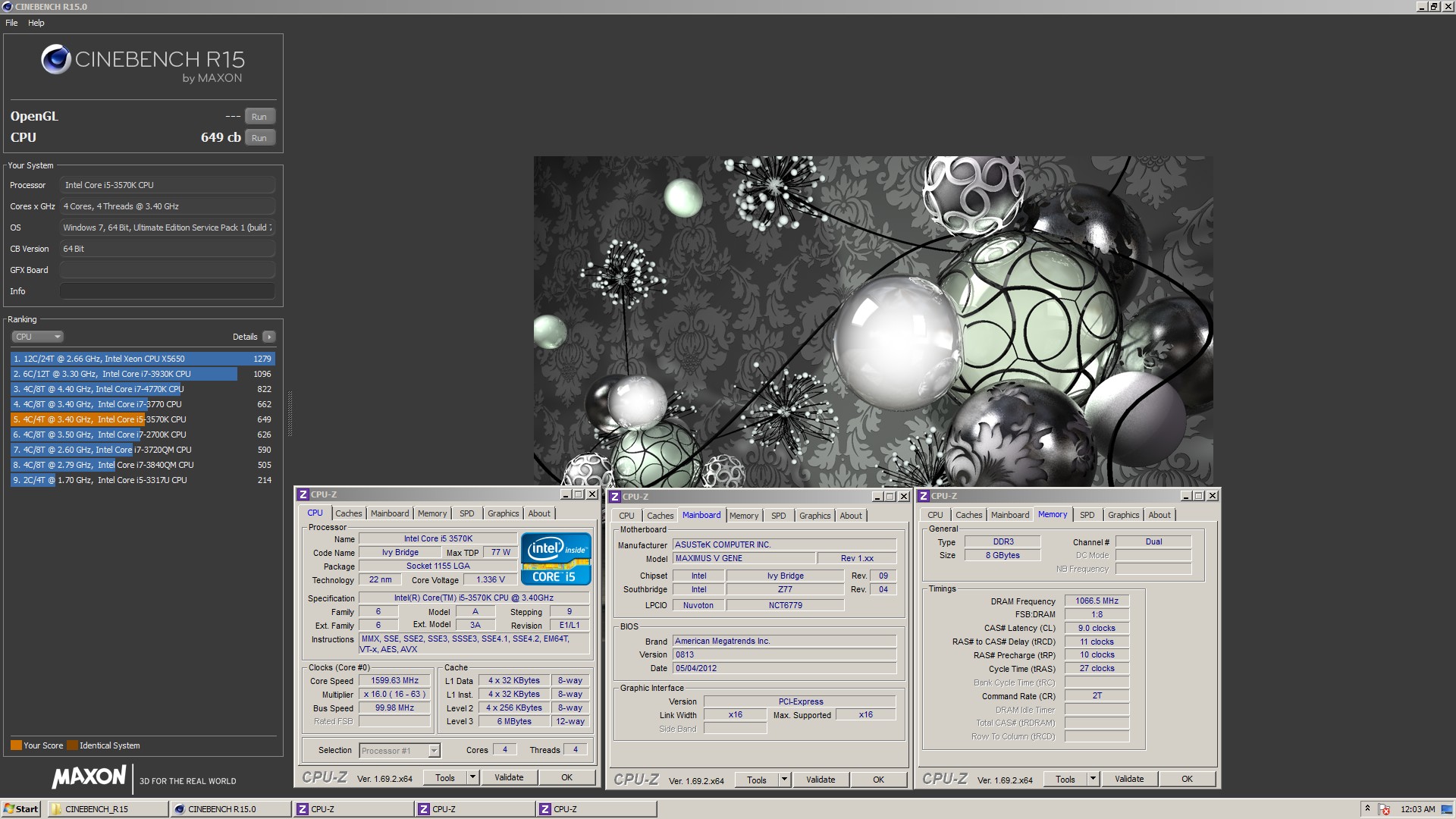Click the Action Center flag tray icon
1456x819 pixels.
[1385, 809]
